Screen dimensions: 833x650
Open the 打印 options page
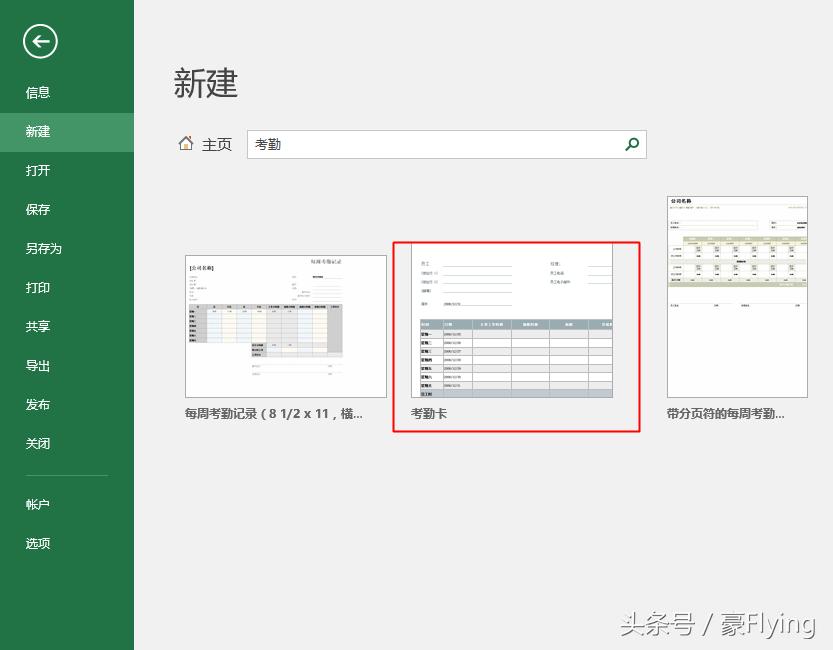(x=37, y=287)
